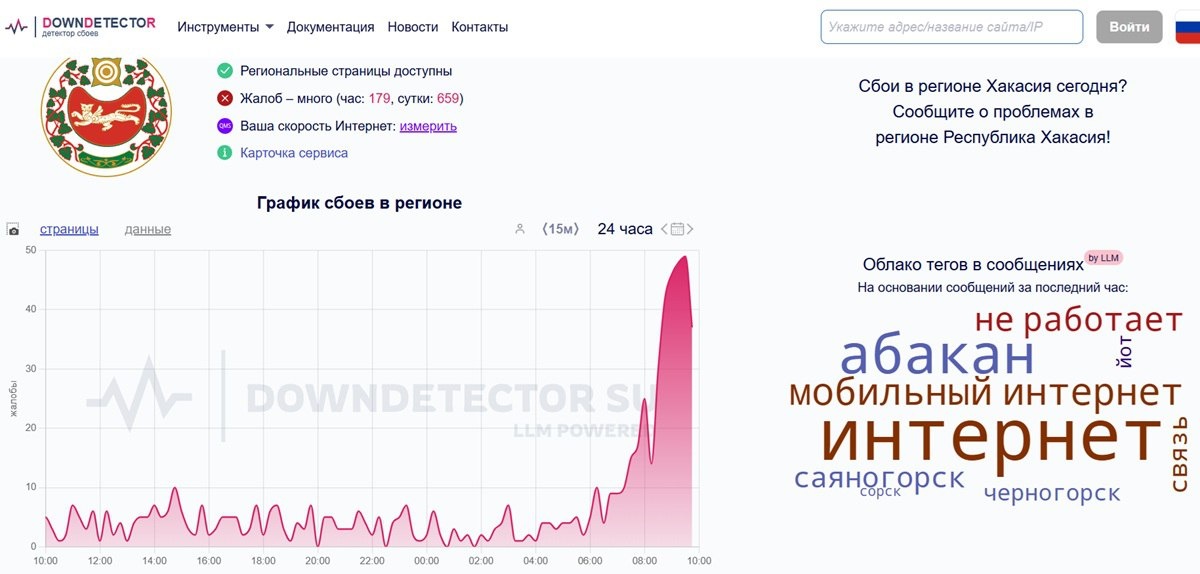Open the calendar date picker icon
Viewport: 1200px width, 574px height.
click(x=677, y=229)
